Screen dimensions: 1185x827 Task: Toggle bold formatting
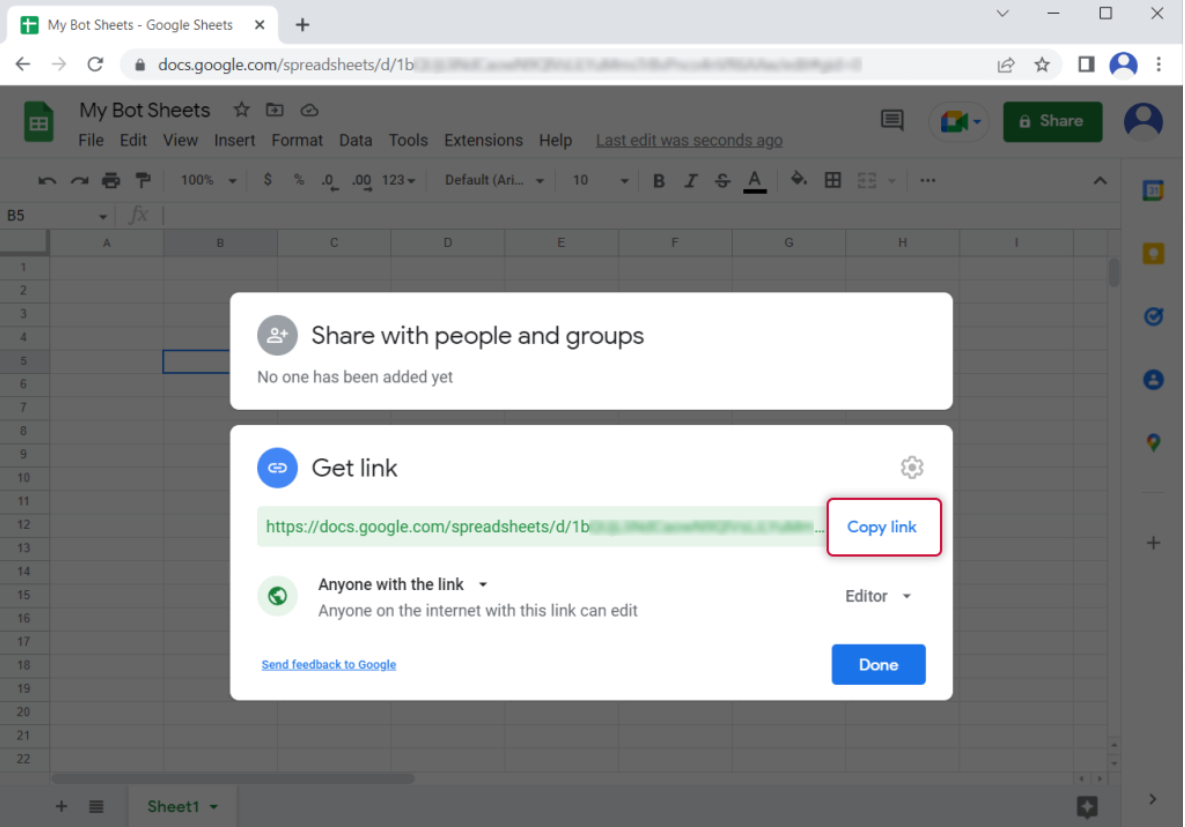pyautogui.click(x=658, y=181)
